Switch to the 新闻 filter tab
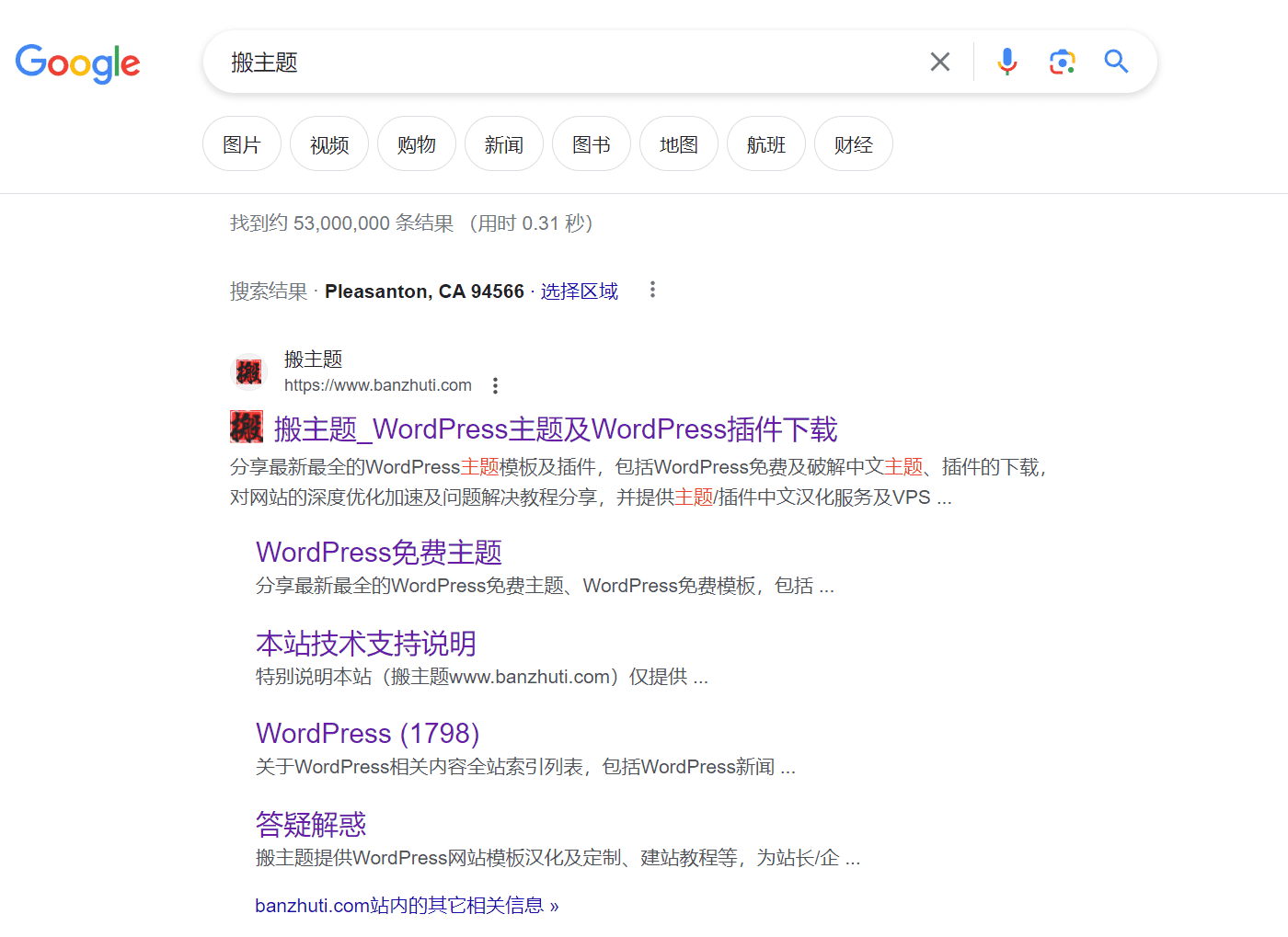This screenshot has height=937, width=1288. [504, 143]
